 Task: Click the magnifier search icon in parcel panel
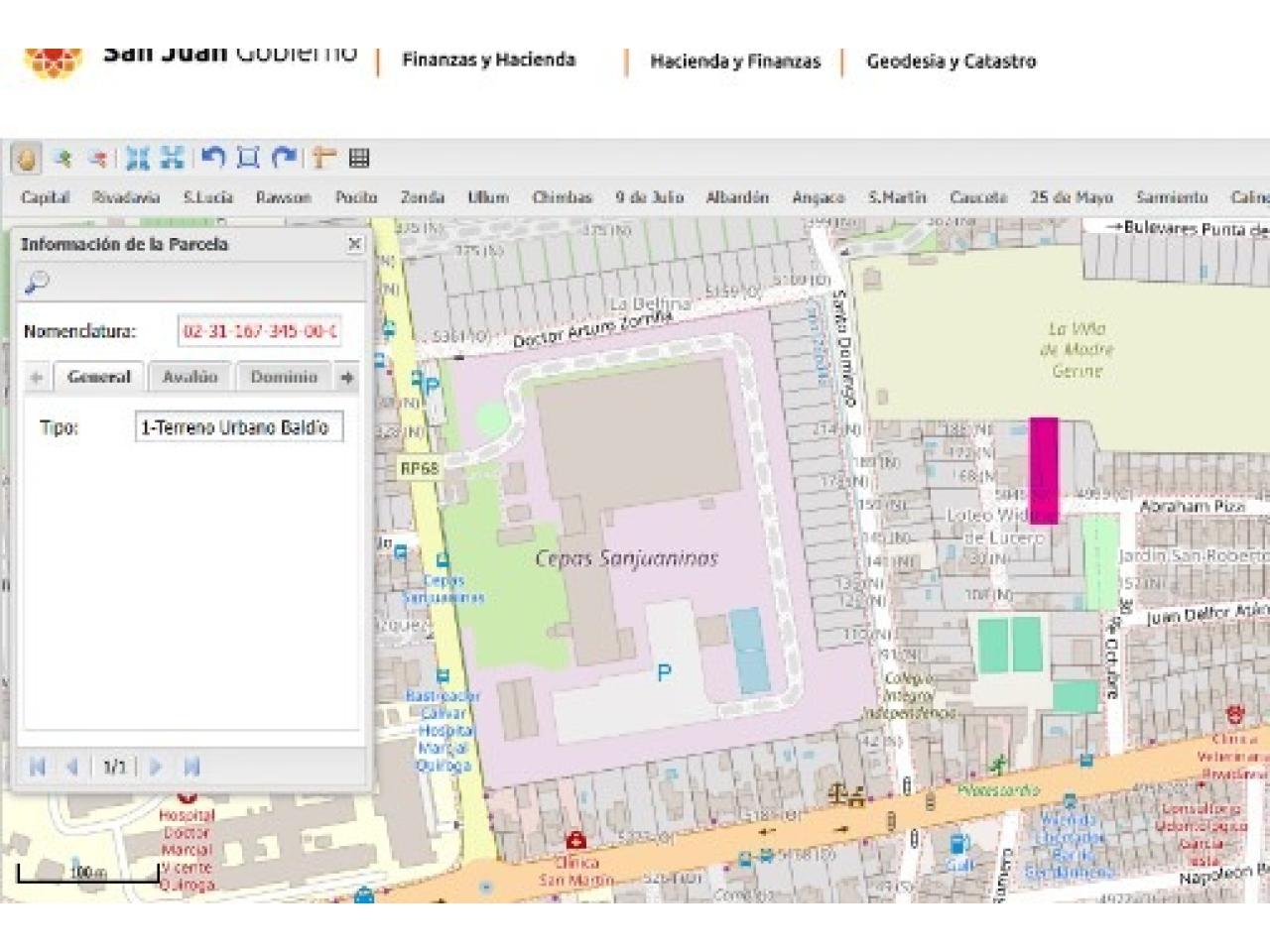[37, 284]
